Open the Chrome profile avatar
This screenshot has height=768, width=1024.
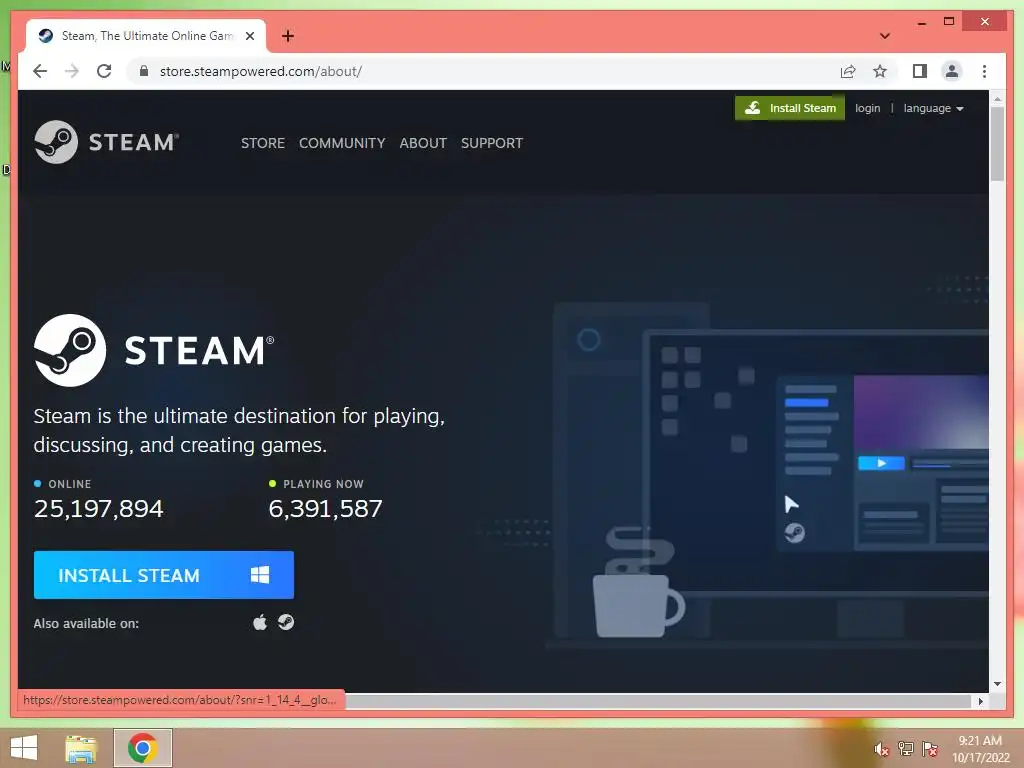point(952,71)
